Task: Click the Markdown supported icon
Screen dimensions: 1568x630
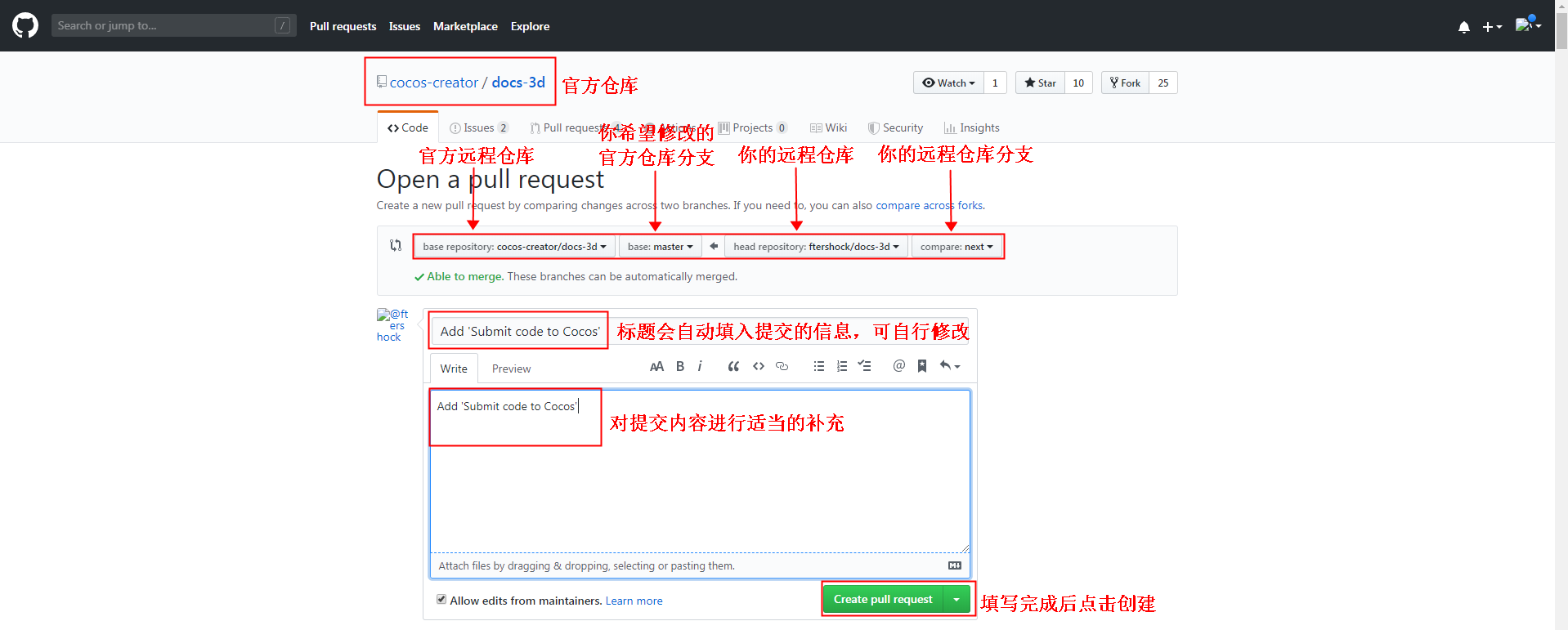Action: (955, 565)
